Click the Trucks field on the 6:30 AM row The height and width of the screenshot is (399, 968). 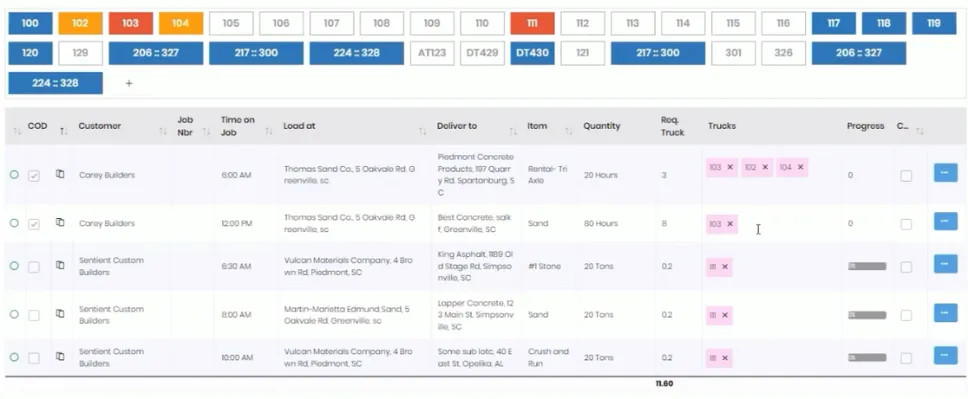point(771,267)
